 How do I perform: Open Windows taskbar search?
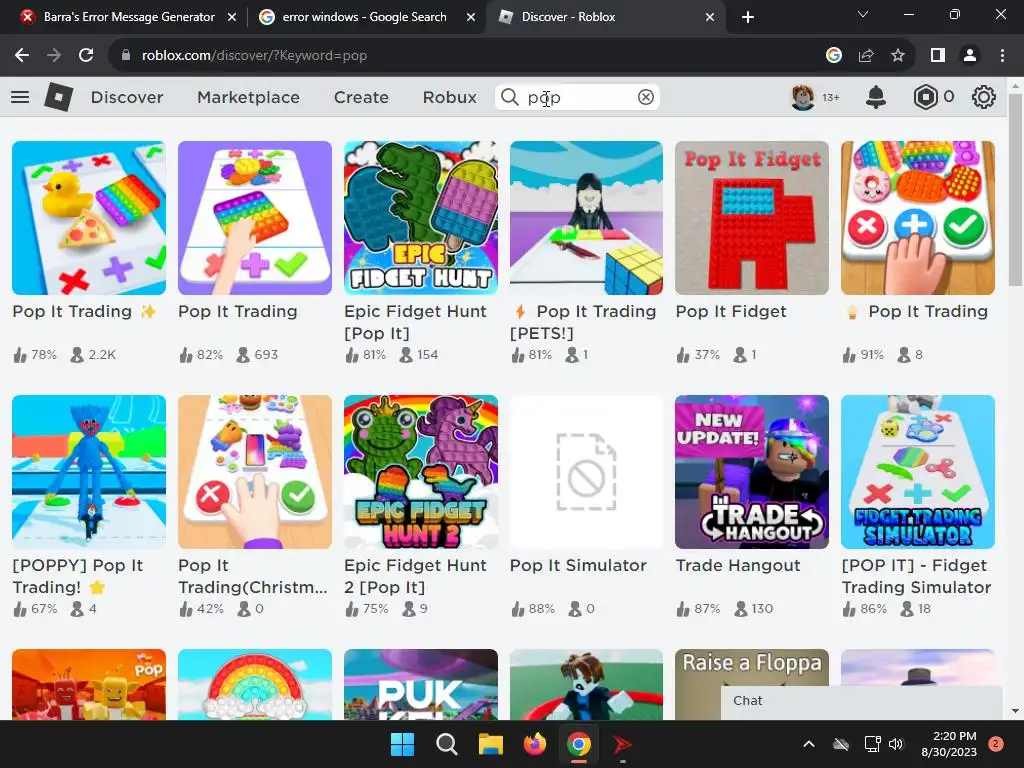[x=447, y=744]
